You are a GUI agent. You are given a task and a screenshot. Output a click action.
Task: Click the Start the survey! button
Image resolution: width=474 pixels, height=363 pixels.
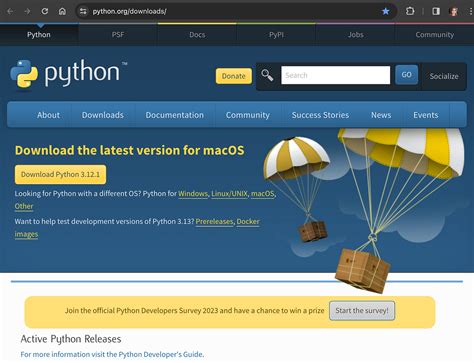click(x=362, y=311)
